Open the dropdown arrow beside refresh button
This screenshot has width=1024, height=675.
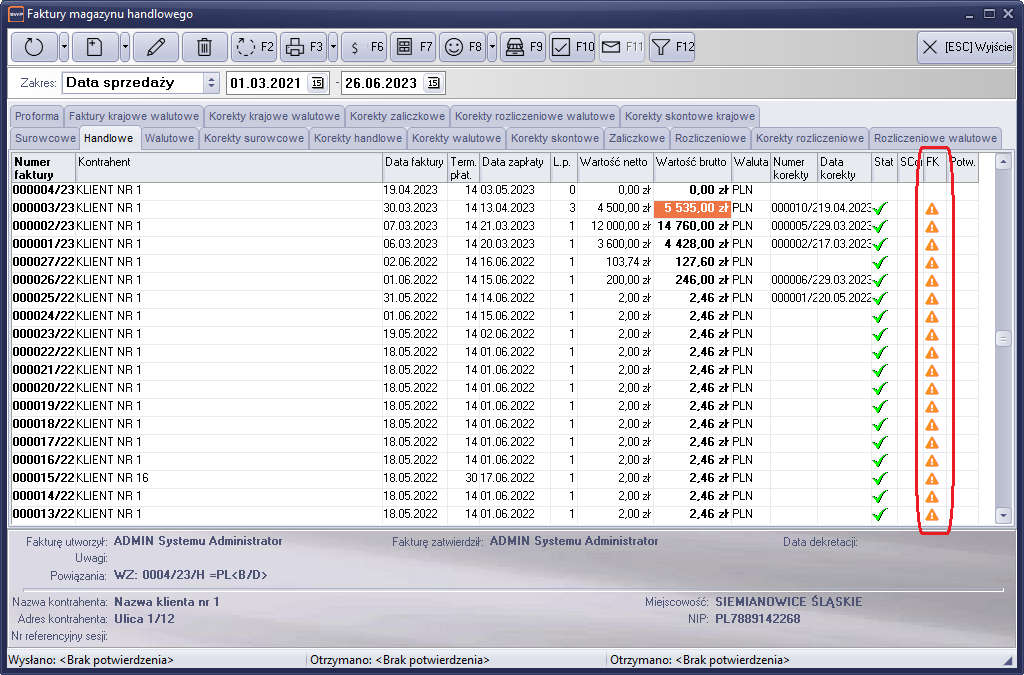[64, 47]
